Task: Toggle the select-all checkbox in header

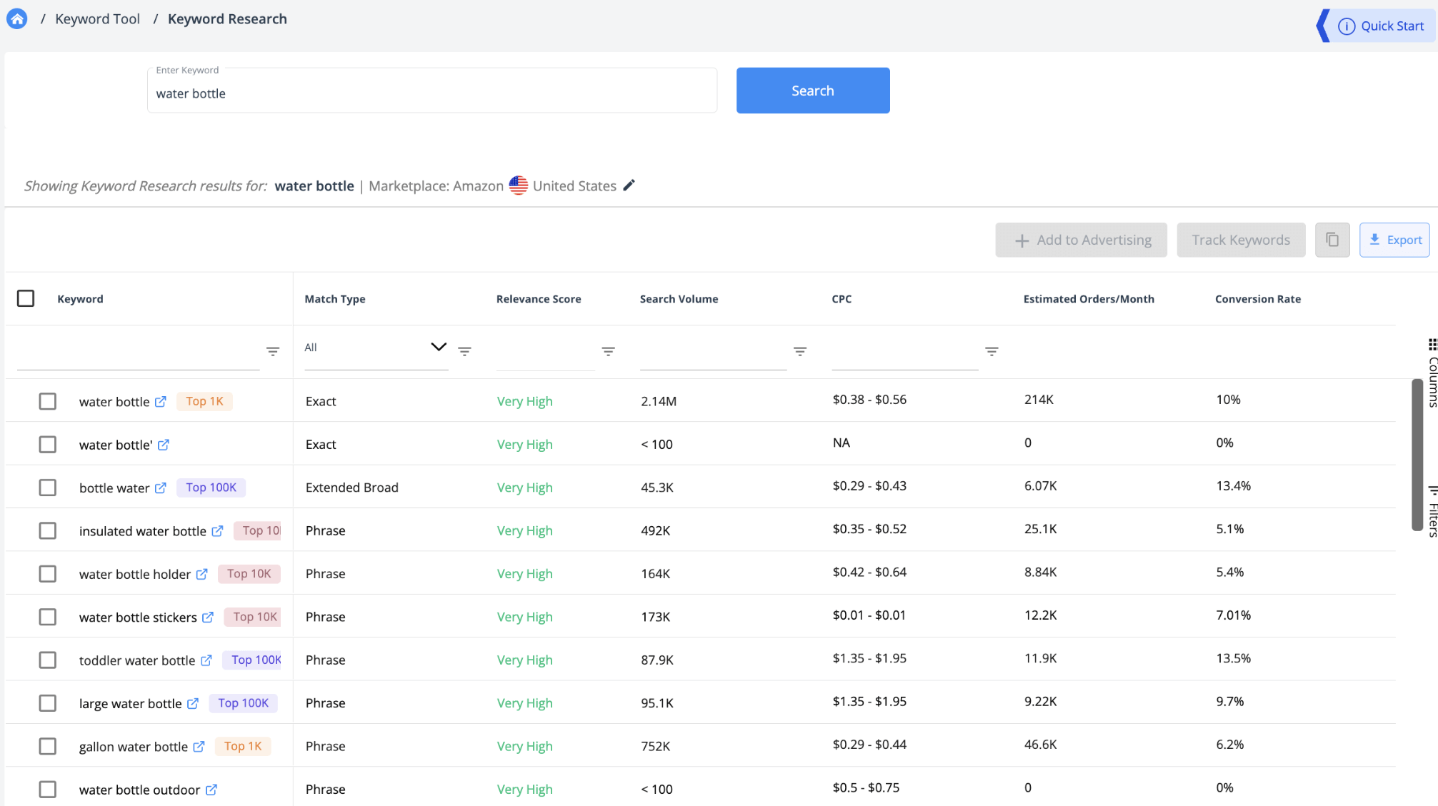Action: pos(26,299)
